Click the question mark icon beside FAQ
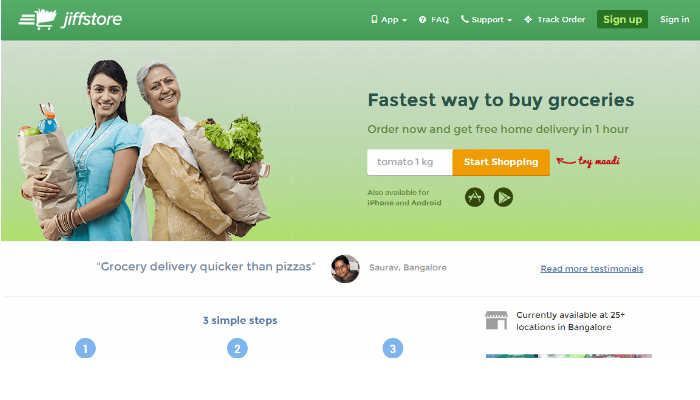The width and height of the screenshot is (700, 400). [422, 20]
